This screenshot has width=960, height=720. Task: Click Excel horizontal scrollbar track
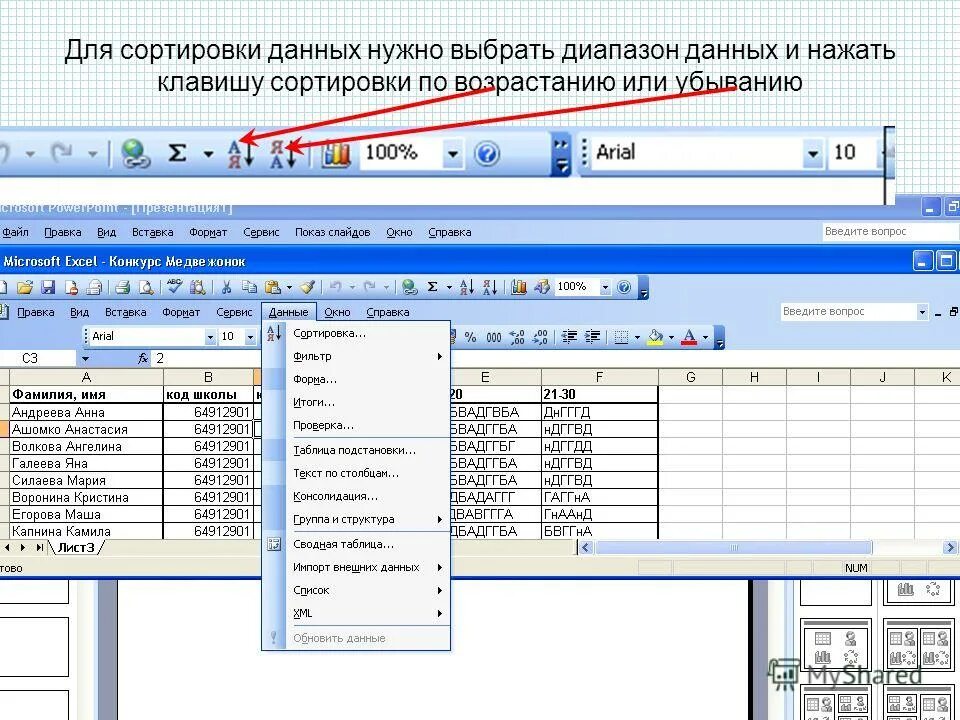[x=733, y=547]
